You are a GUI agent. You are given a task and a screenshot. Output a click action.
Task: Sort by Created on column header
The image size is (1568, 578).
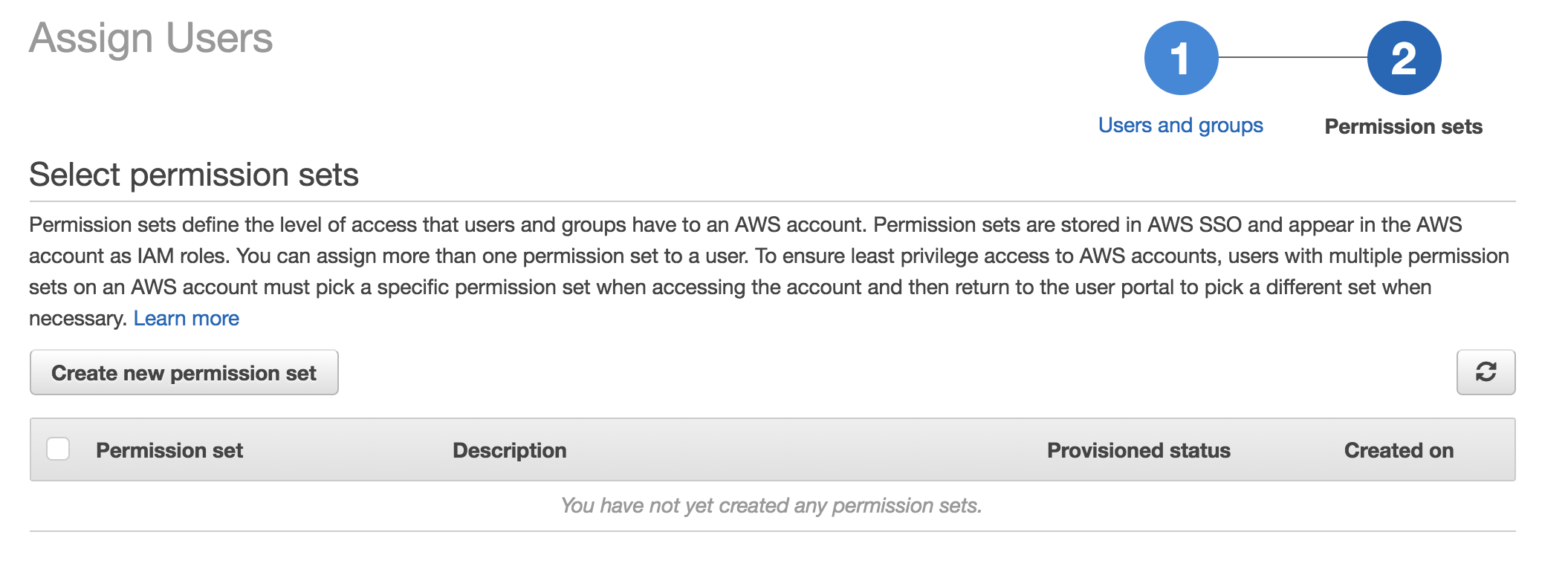click(x=1399, y=450)
